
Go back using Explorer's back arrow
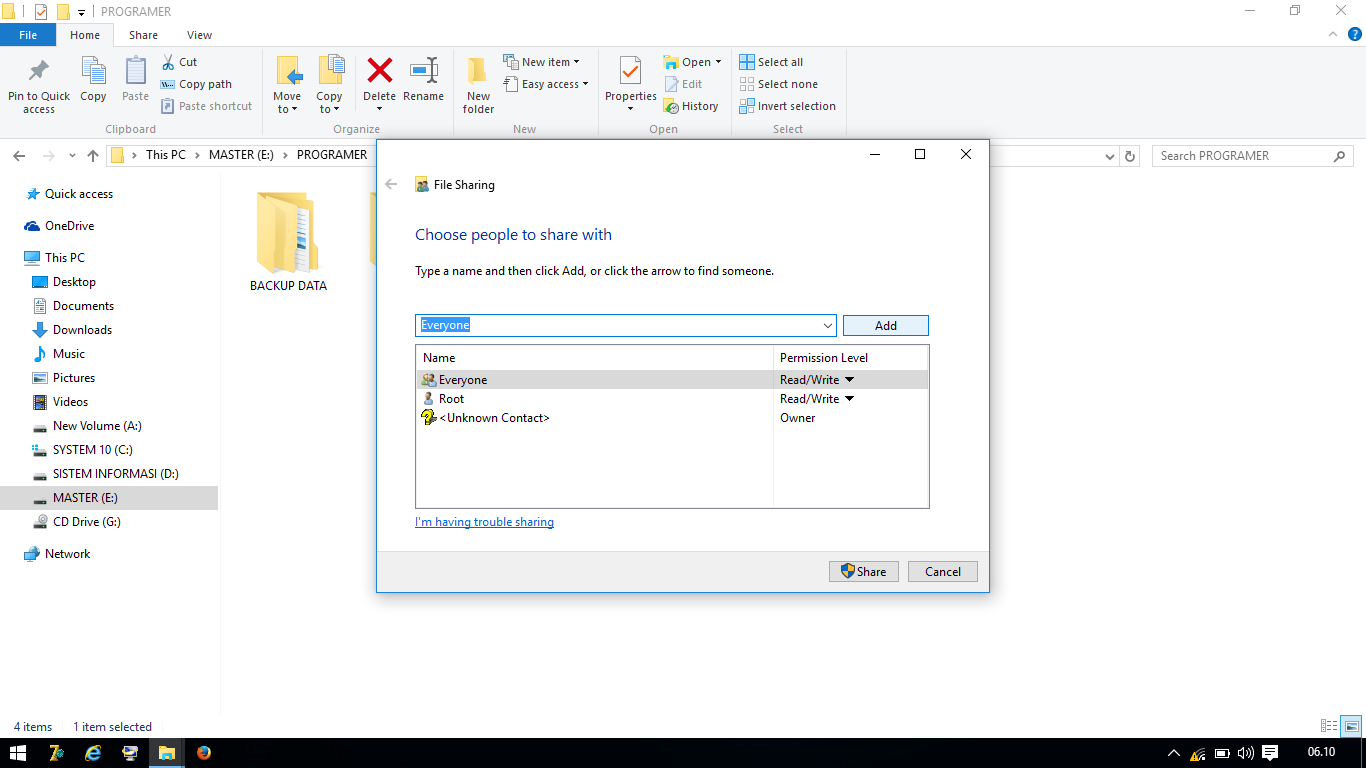(19, 156)
